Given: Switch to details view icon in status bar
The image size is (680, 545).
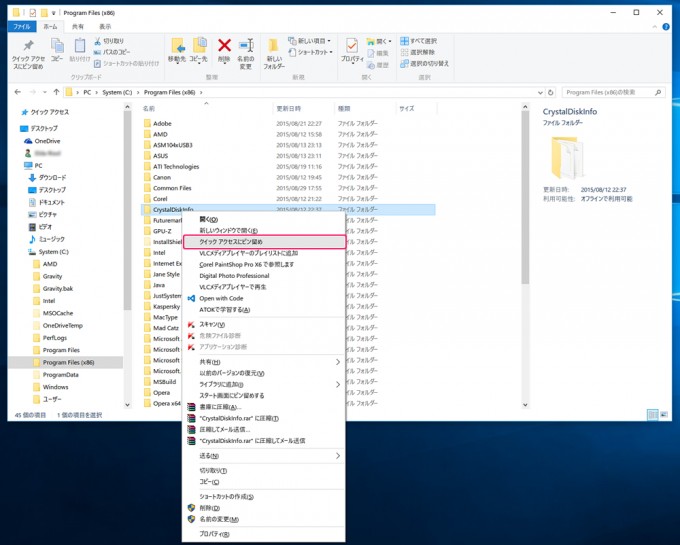Looking at the screenshot, I should coord(652,415).
